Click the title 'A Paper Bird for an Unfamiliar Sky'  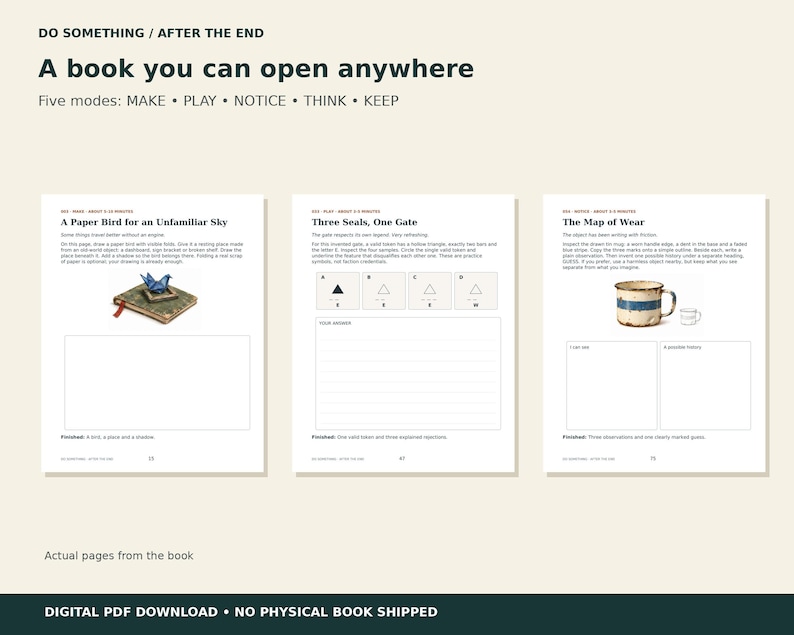144,222
